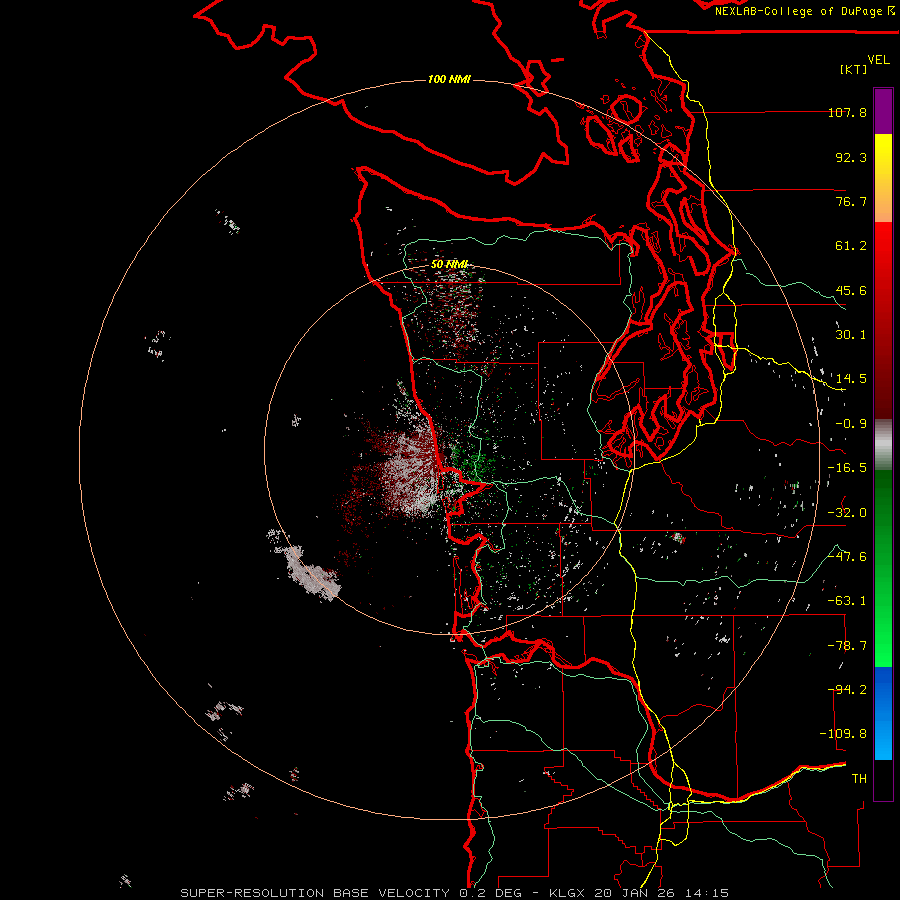
Task: Click the -109.8 velocity scale value
Action: pos(843,734)
